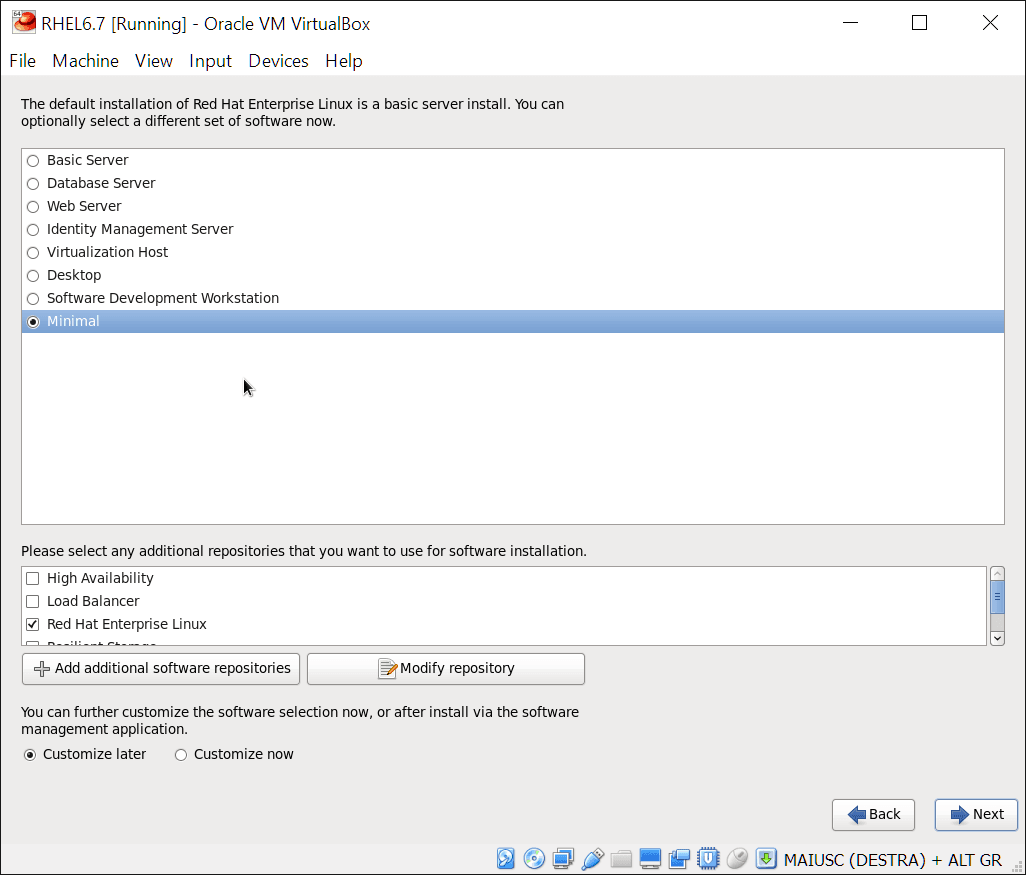Click the CPU virtualization chip icon
The image size is (1026, 875).
[708, 858]
